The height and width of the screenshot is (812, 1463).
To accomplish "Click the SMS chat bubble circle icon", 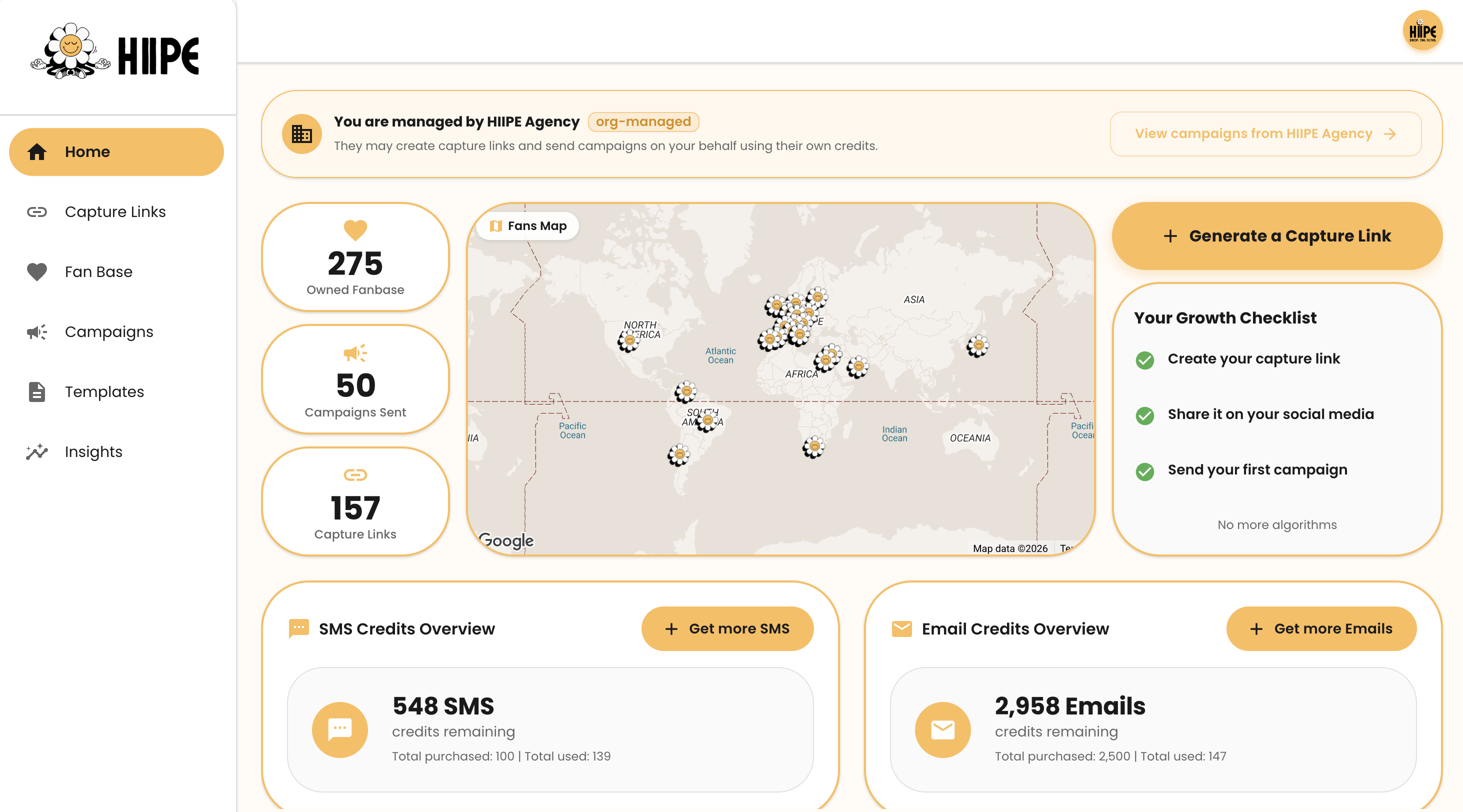I will pyautogui.click(x=339, y=729).
